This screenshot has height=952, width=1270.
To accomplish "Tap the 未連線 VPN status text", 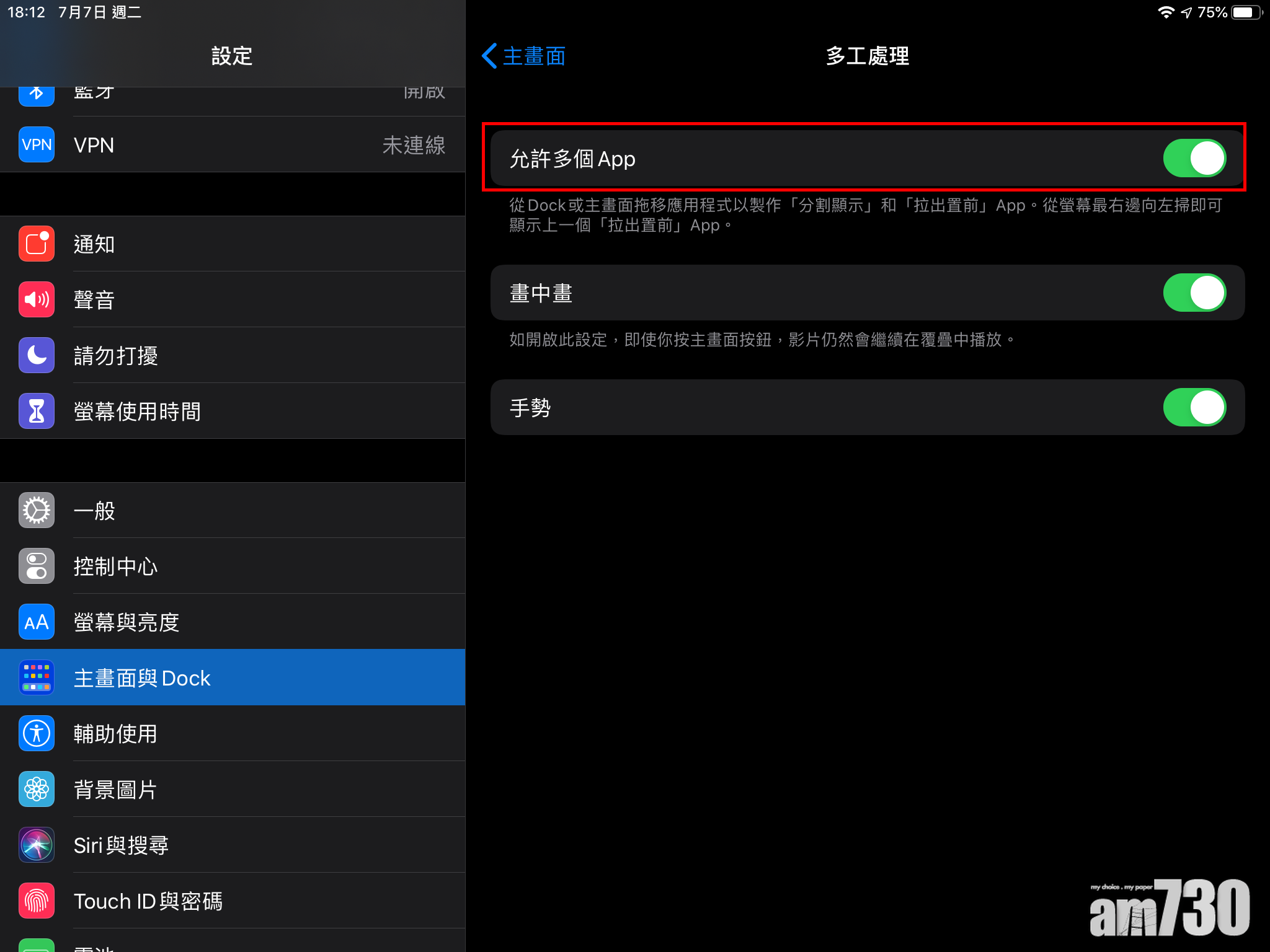I will pyautogui.click(x=414, y=145).
